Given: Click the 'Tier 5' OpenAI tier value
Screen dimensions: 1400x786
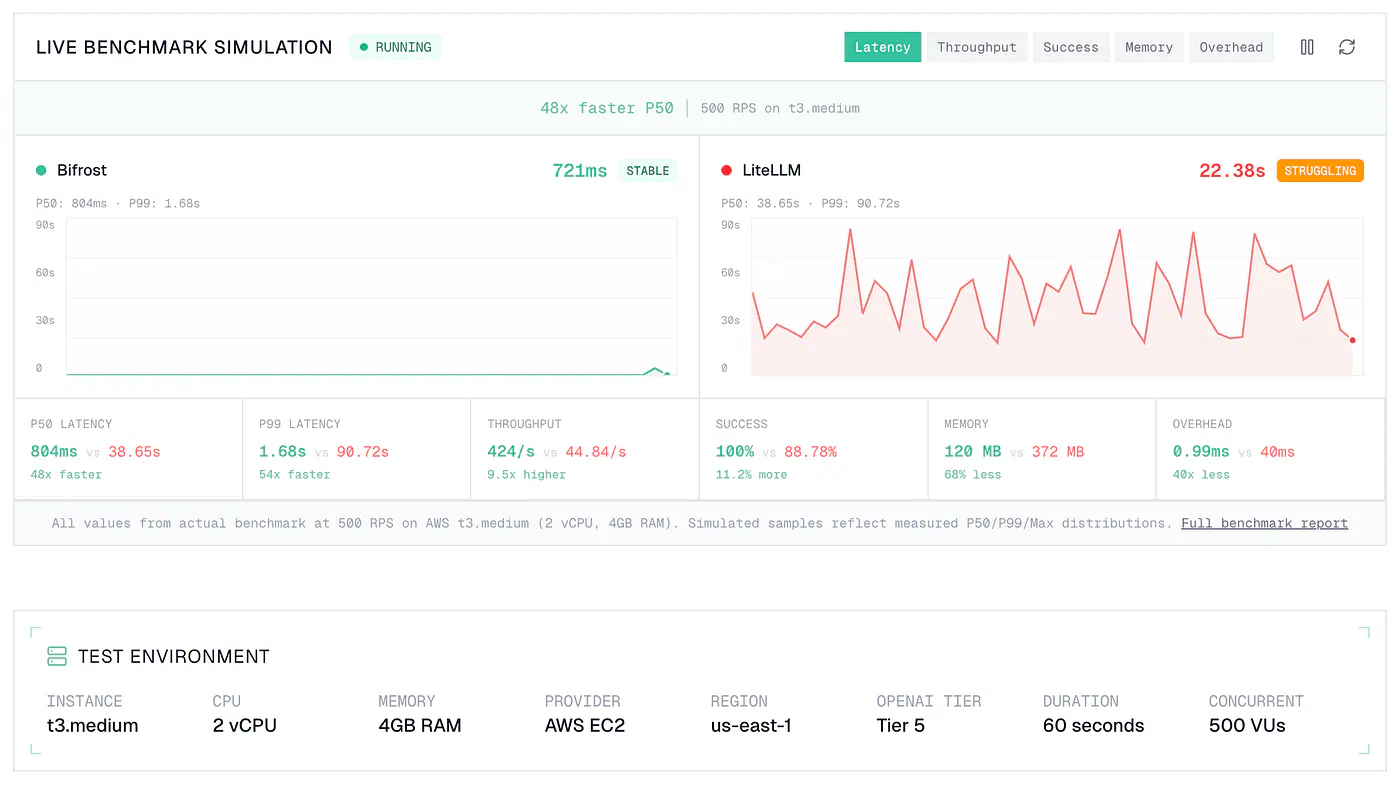Looking at the screenshot, I should pyautogui.click(x=901, y=726).
